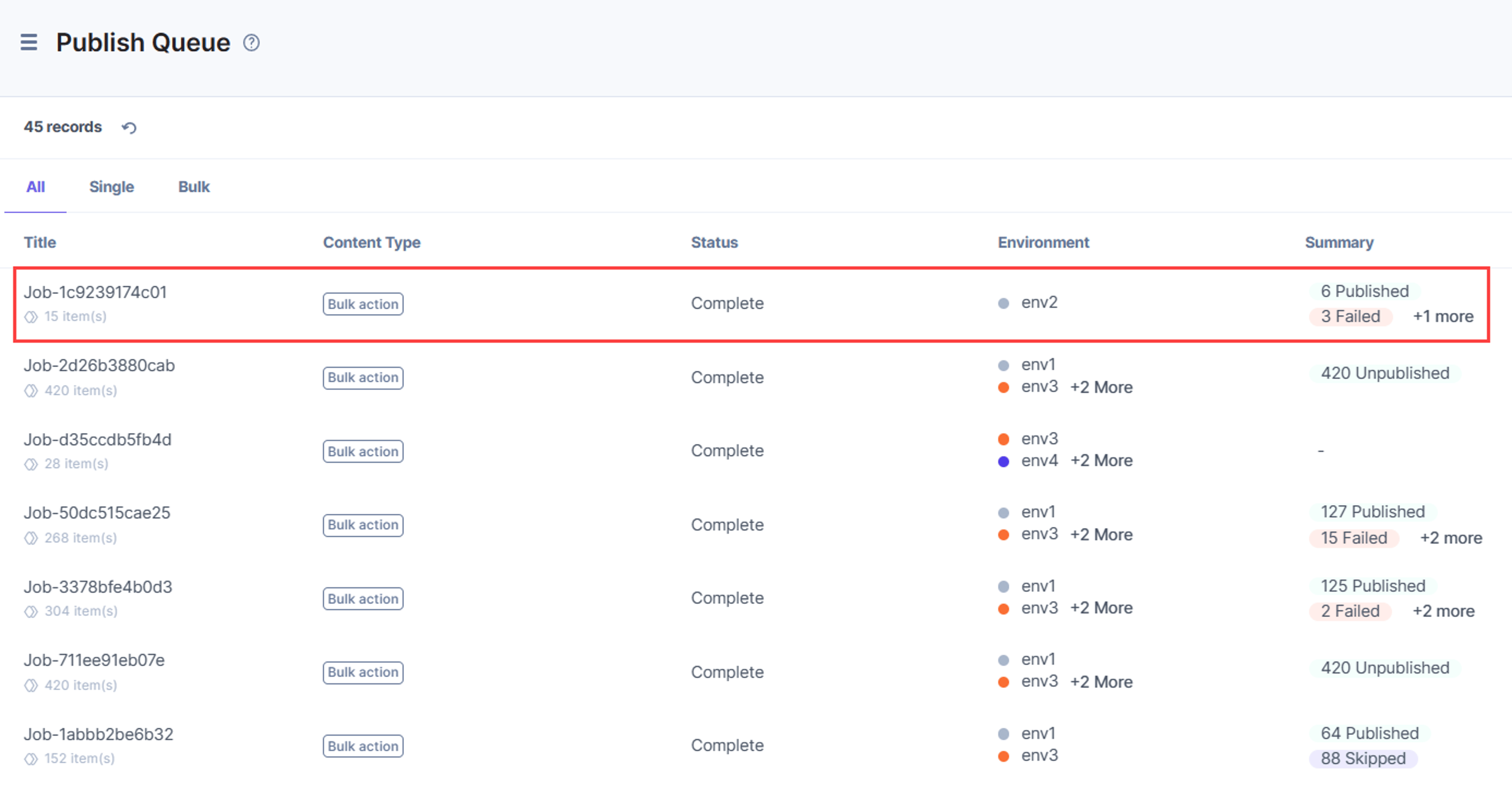Expand +2 More environments for Job-d35ccdb5fb4d
The width and height of the screenshot is (1512, 799).
[x=1101, y=461]
